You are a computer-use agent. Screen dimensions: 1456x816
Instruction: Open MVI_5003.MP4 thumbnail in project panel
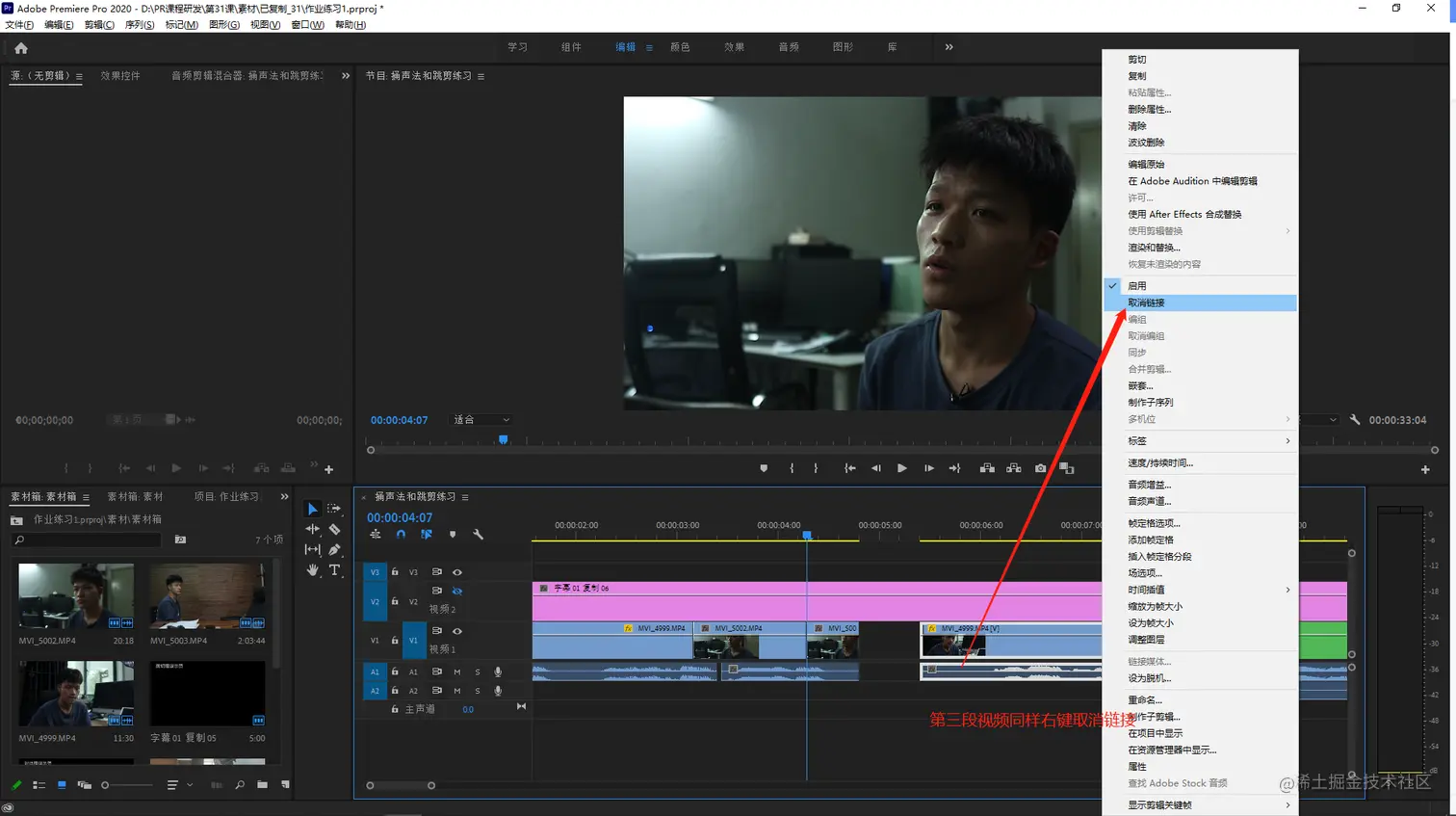207,596
